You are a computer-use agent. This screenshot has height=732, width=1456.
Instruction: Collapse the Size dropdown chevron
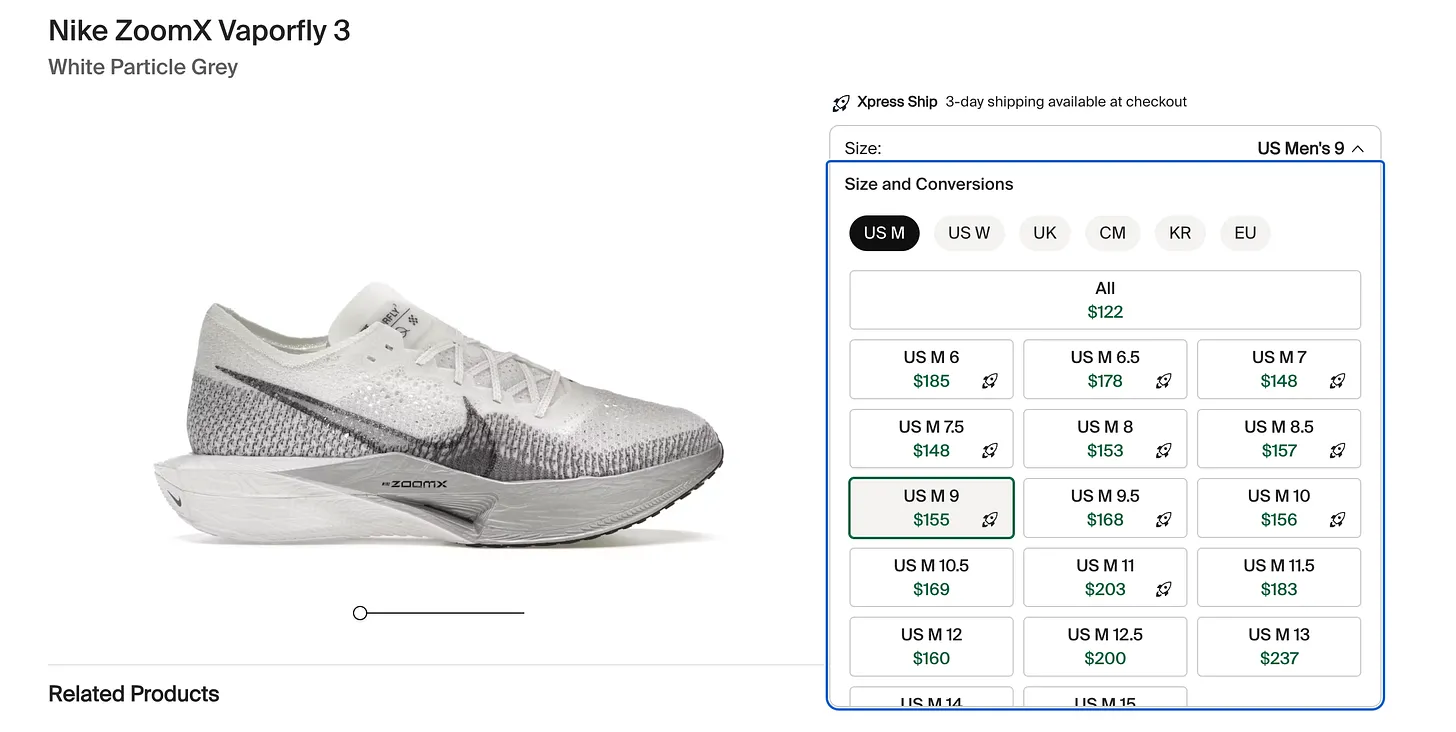(x=1358, y=149)
